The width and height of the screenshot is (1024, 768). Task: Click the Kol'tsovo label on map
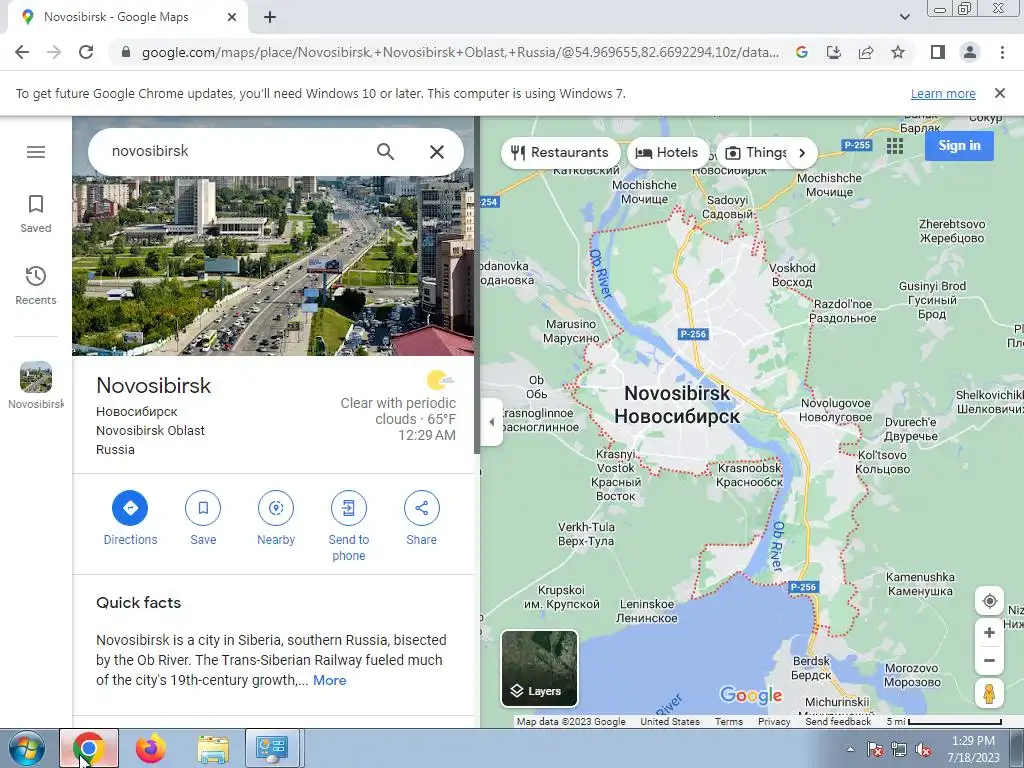[x=883, y=462]
